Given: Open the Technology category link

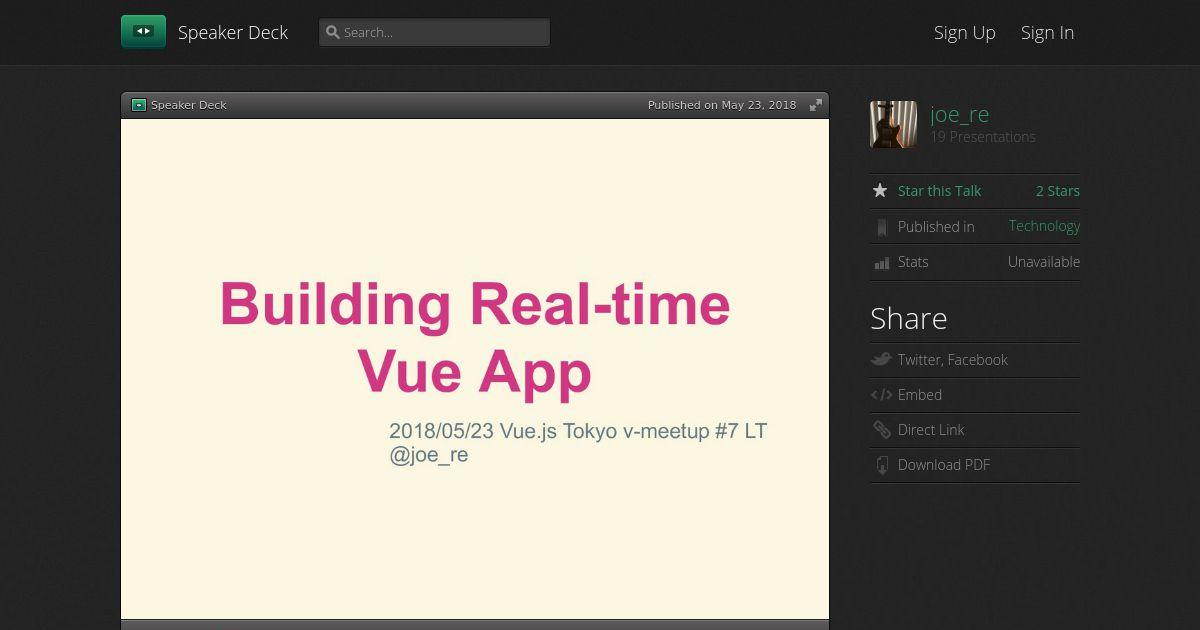Looking at the screenshot, I should [x=1044, y=226].
